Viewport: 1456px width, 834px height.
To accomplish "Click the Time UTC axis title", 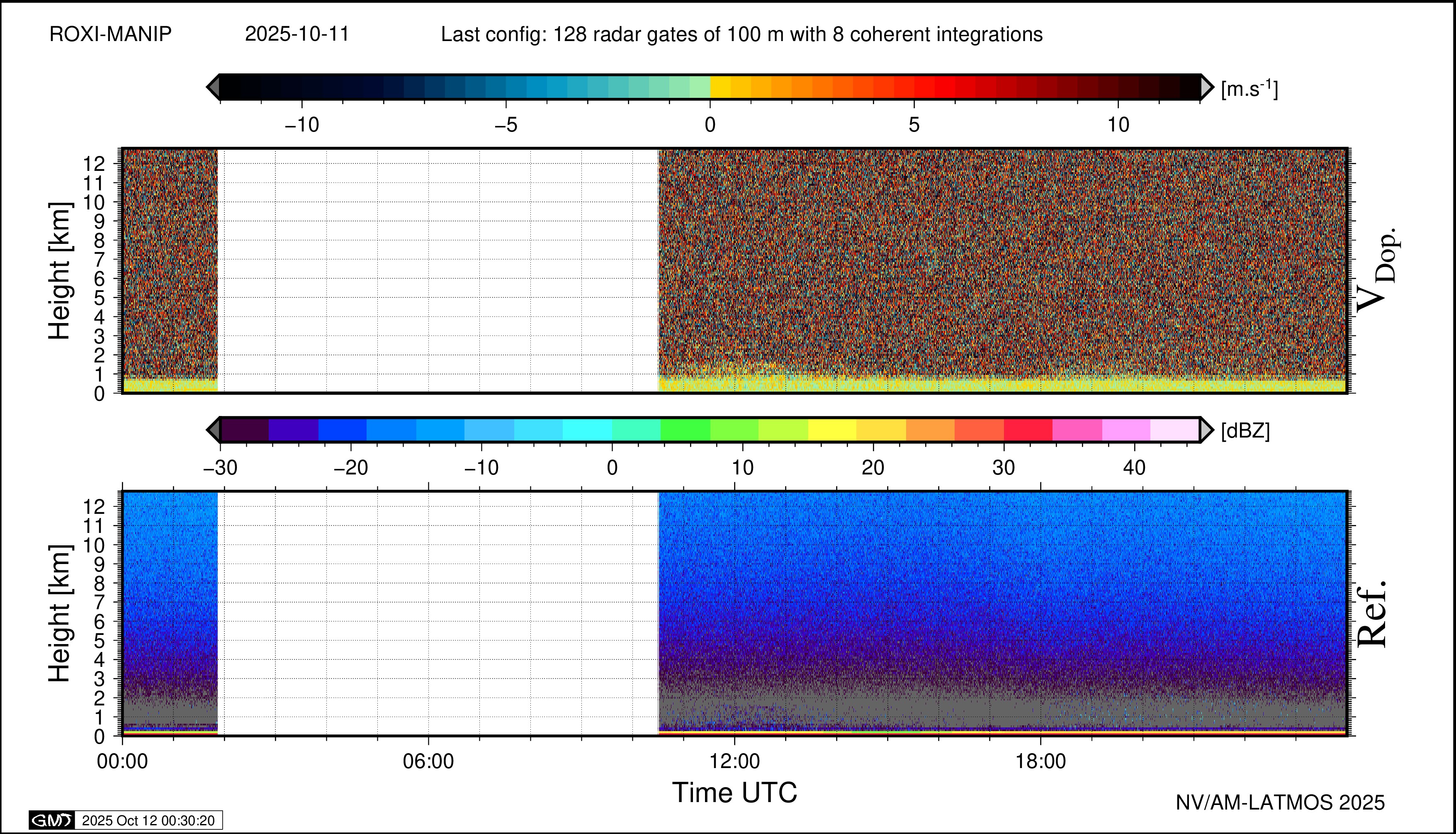I will point(734,793).
